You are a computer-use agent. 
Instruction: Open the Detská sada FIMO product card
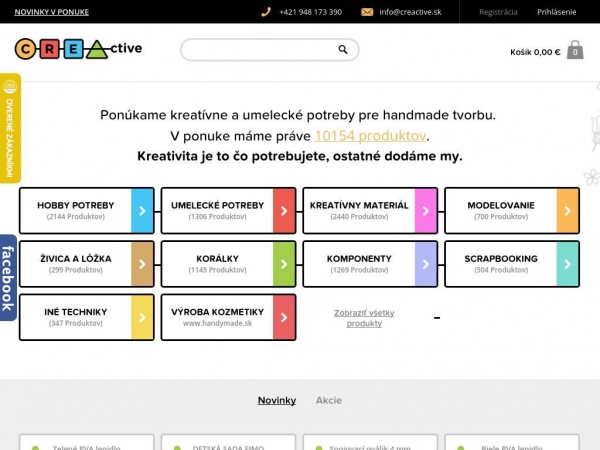pyautogui.click(x=228, y=442)
